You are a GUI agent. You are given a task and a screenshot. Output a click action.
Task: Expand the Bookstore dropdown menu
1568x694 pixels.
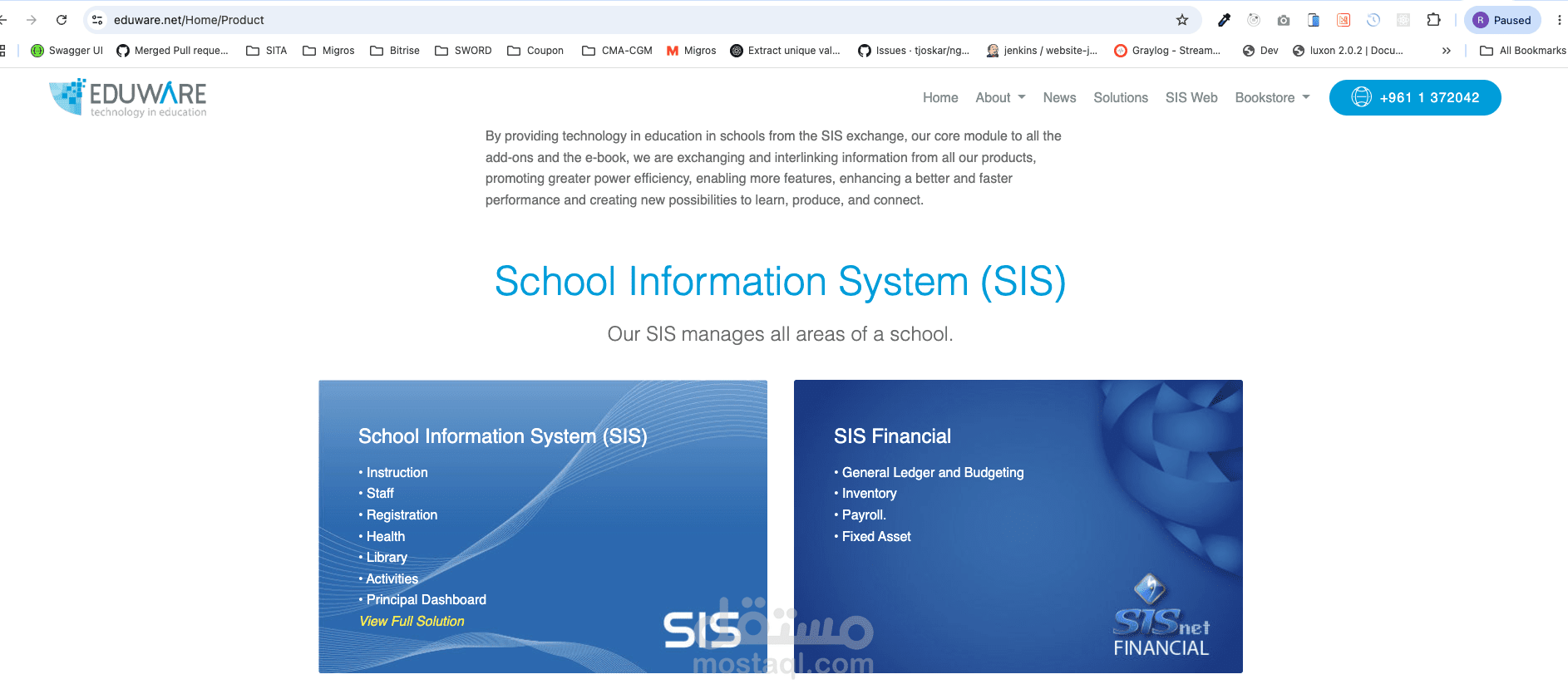point(1272,97)
